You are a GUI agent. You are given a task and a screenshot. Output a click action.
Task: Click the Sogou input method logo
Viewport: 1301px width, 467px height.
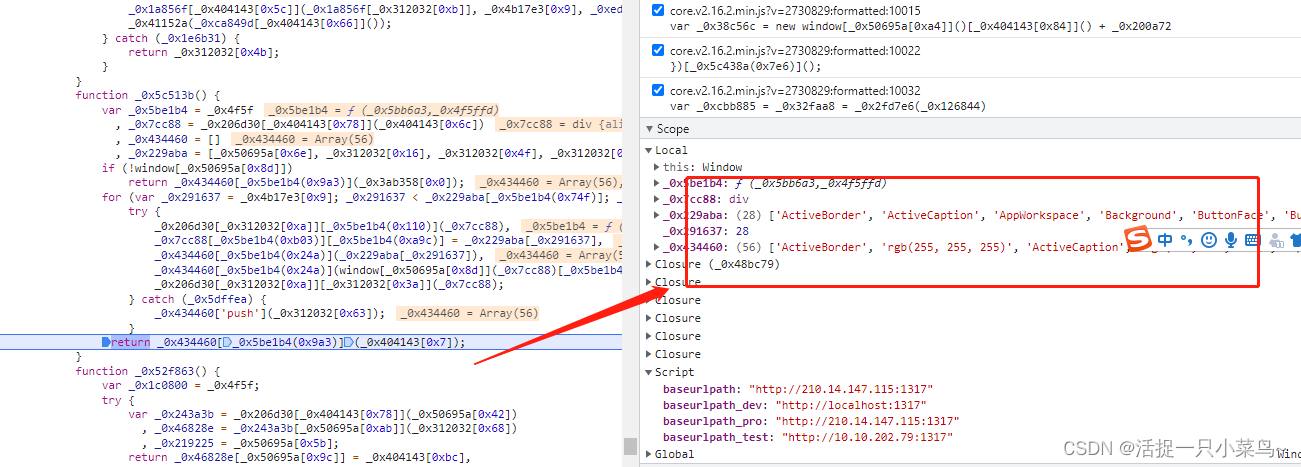1138,239
